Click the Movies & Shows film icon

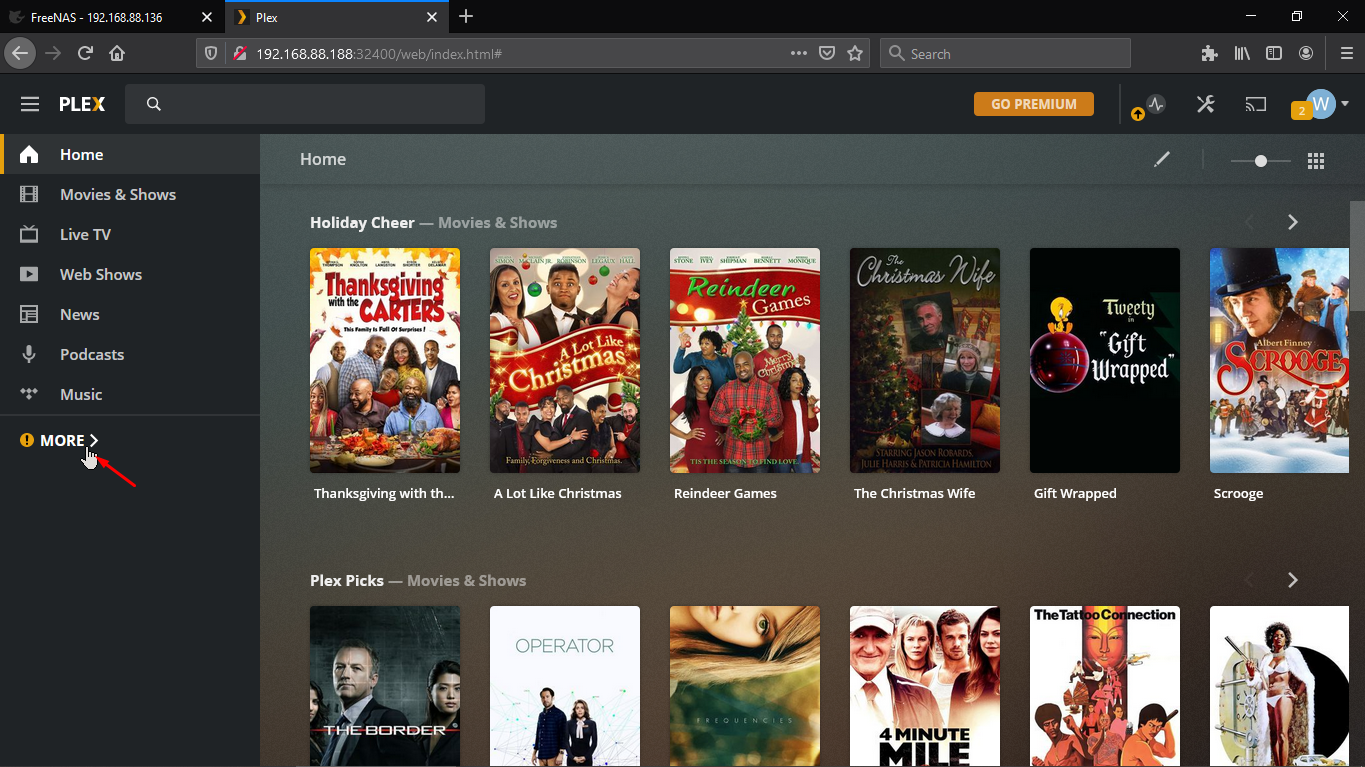(x=29, y=194)
